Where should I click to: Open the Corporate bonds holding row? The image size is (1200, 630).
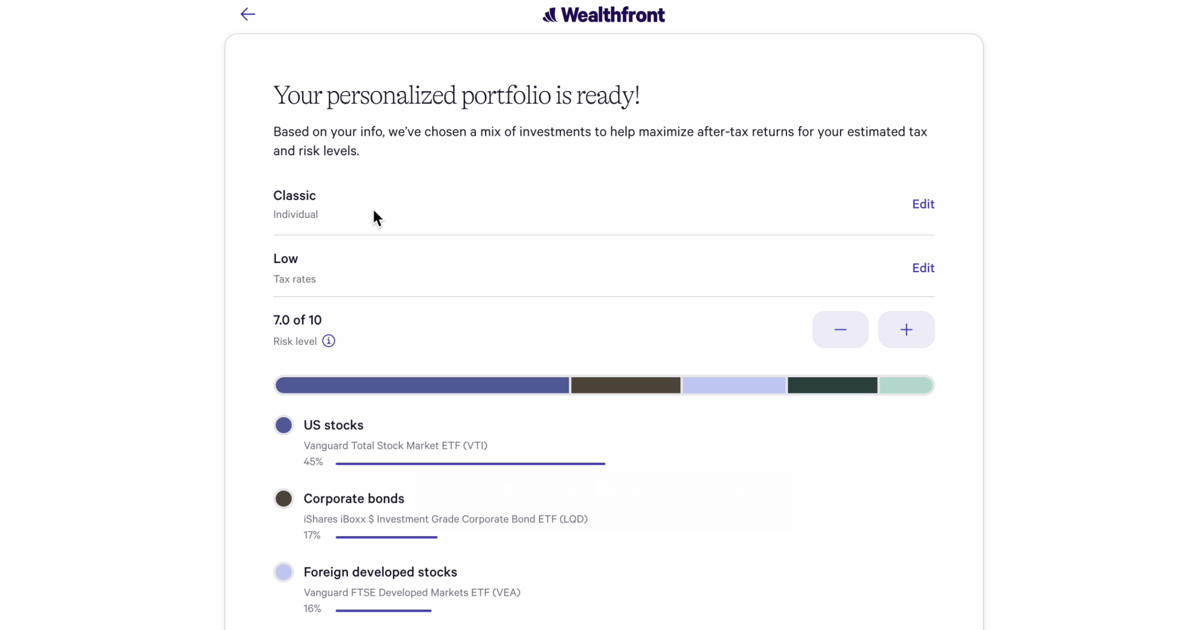354,499
